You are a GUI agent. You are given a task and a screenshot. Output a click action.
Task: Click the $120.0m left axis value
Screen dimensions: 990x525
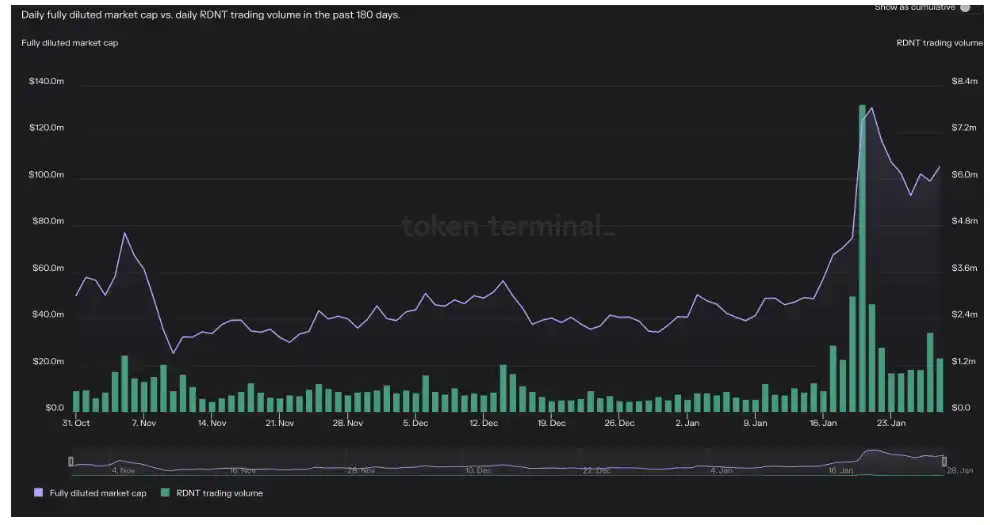click(46, 127)
